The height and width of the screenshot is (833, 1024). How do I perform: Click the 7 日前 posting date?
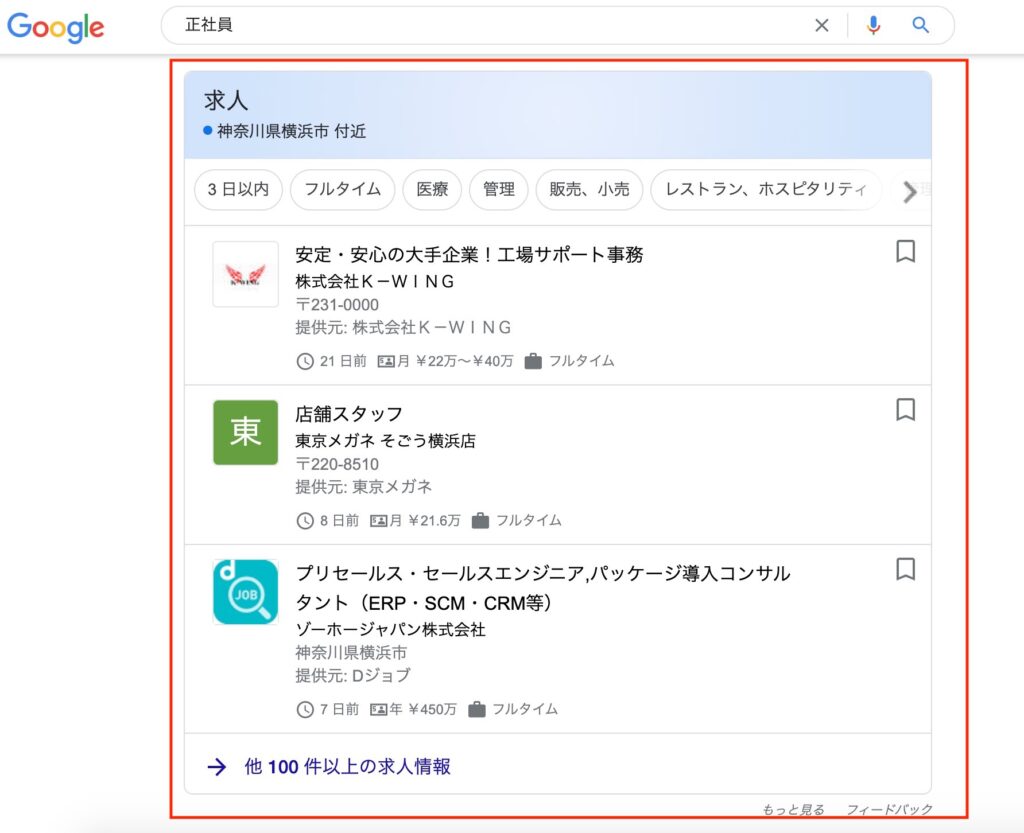coord(340,709)
